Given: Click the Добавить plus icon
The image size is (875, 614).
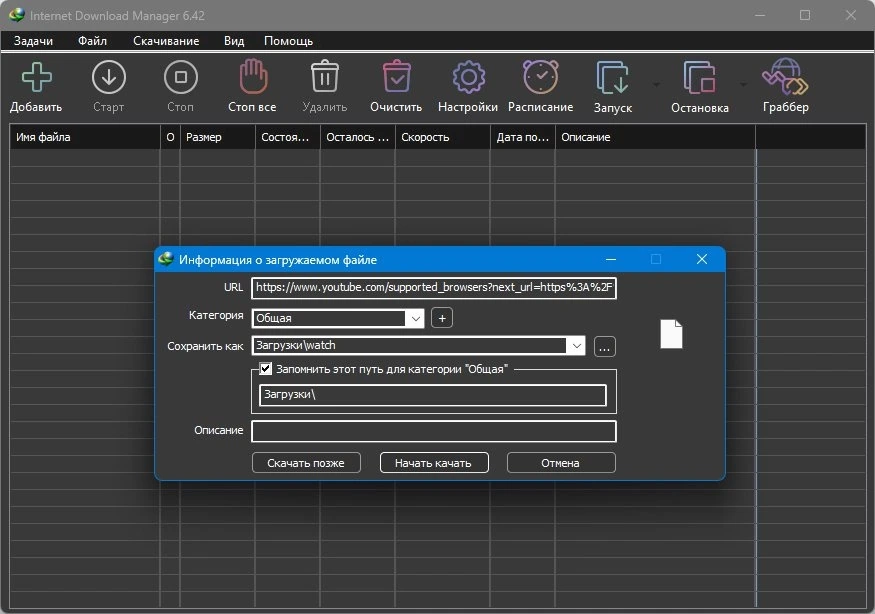Looking at the screenshot, I should pos(36,77).
